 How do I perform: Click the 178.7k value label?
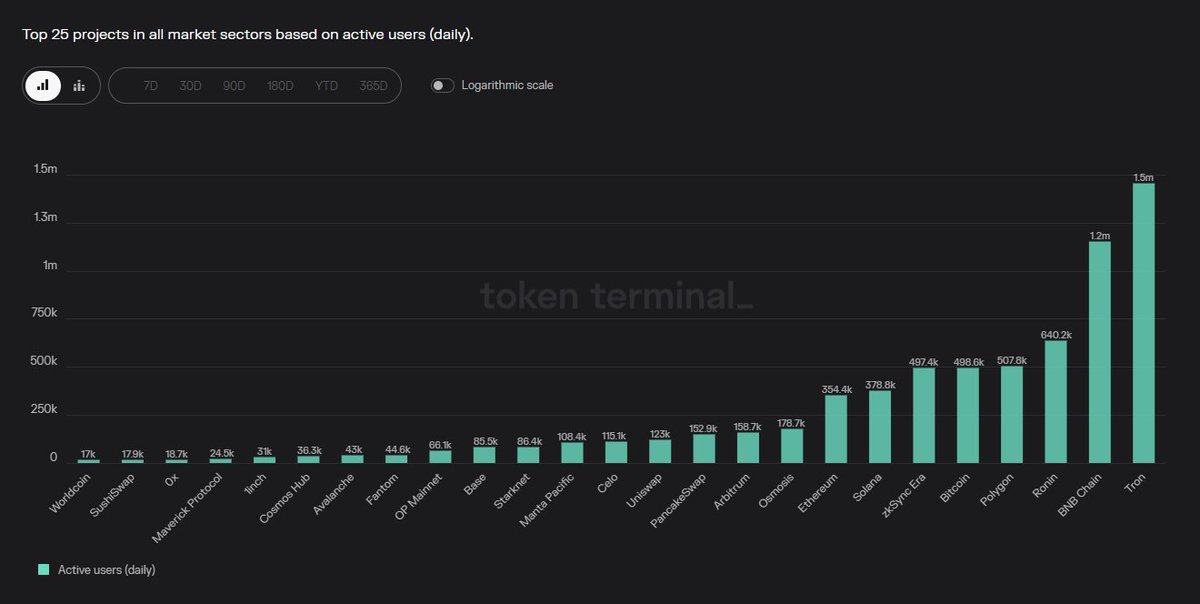pyautogui.click(x=791, y=423)
